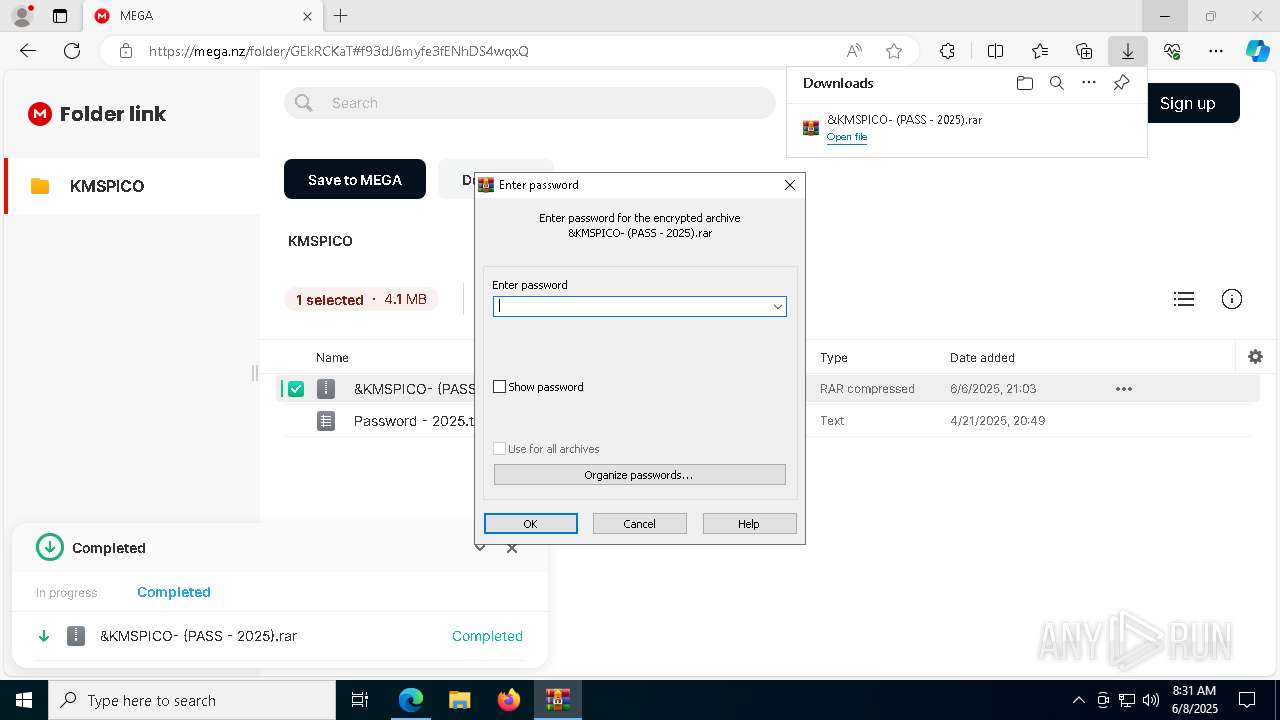The height and width of the screenshot is (720, 1280).
Task: Show MEGA info panel icon
Action: [1232, 299]
